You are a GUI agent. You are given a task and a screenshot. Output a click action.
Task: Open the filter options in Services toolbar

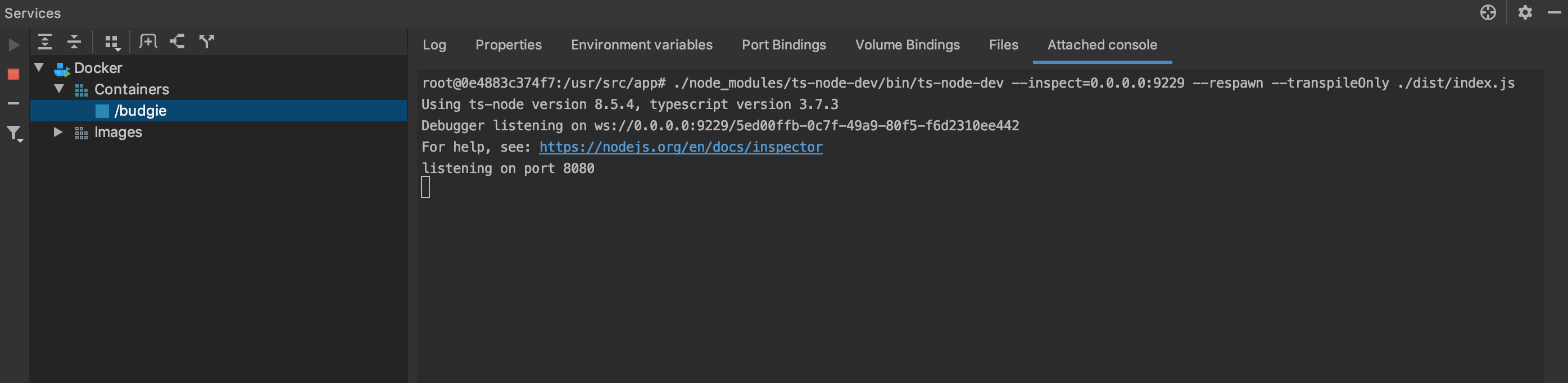12,133
